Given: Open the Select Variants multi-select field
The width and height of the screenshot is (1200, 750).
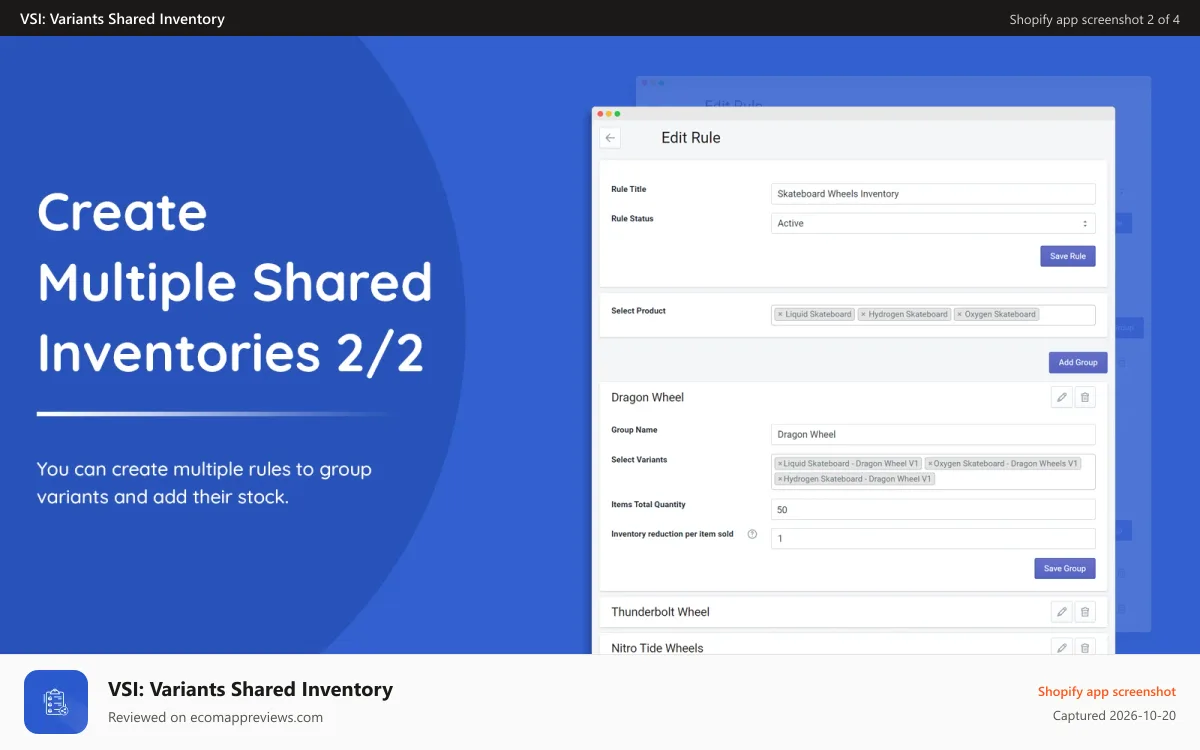Looking at the screenshot, I should (x=933, y=471).
